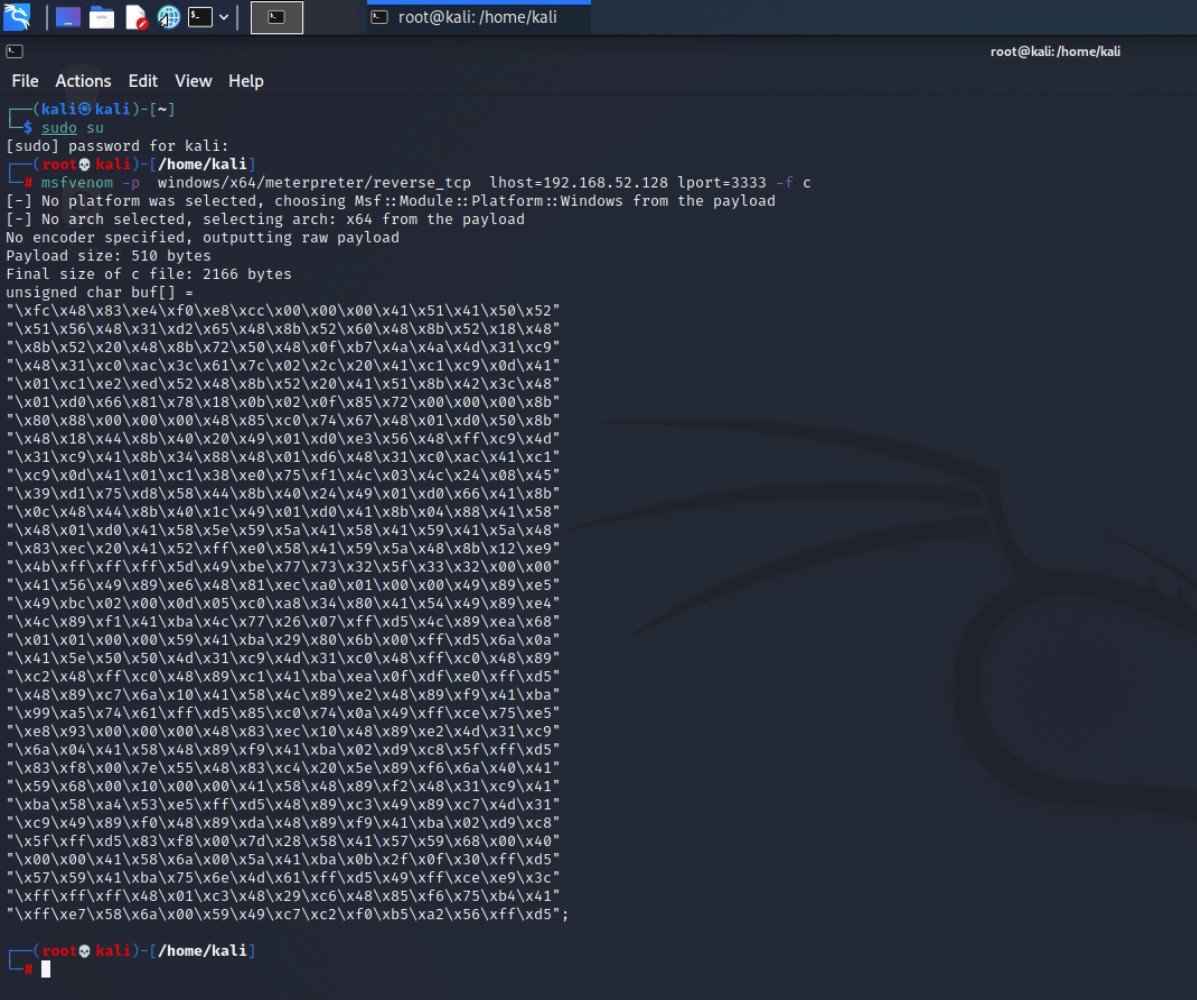The image size is (1197, 1000).
Task: Open the Help menu
Action: (246, 81)
